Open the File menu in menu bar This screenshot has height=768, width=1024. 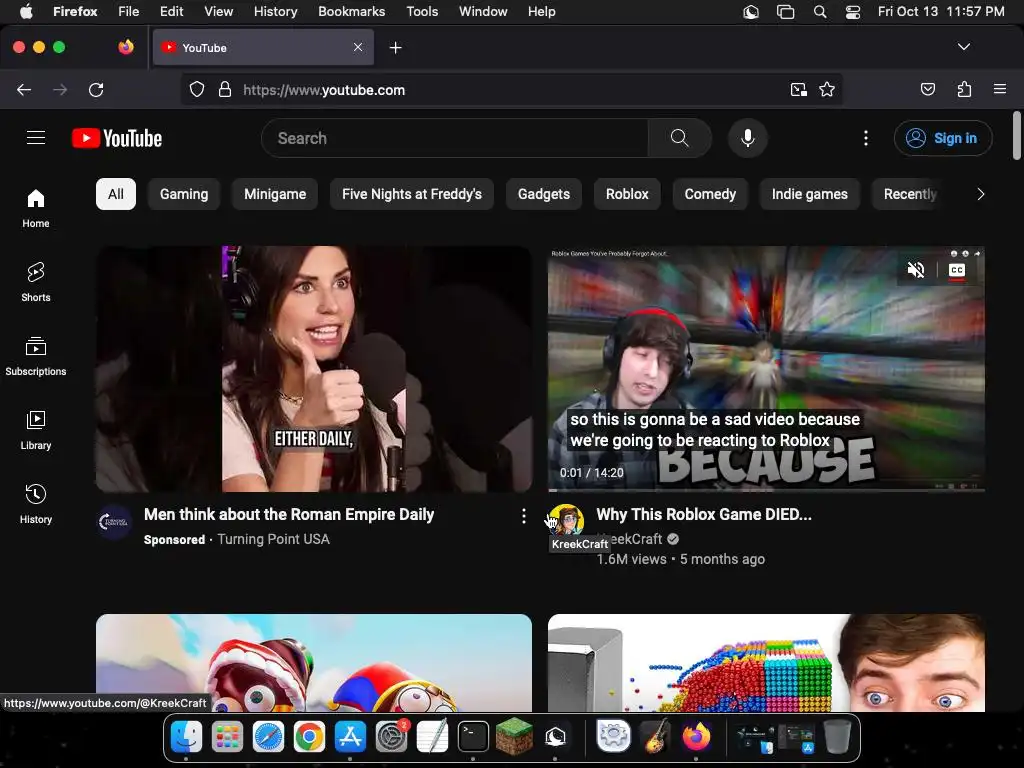tap(129, 12)
